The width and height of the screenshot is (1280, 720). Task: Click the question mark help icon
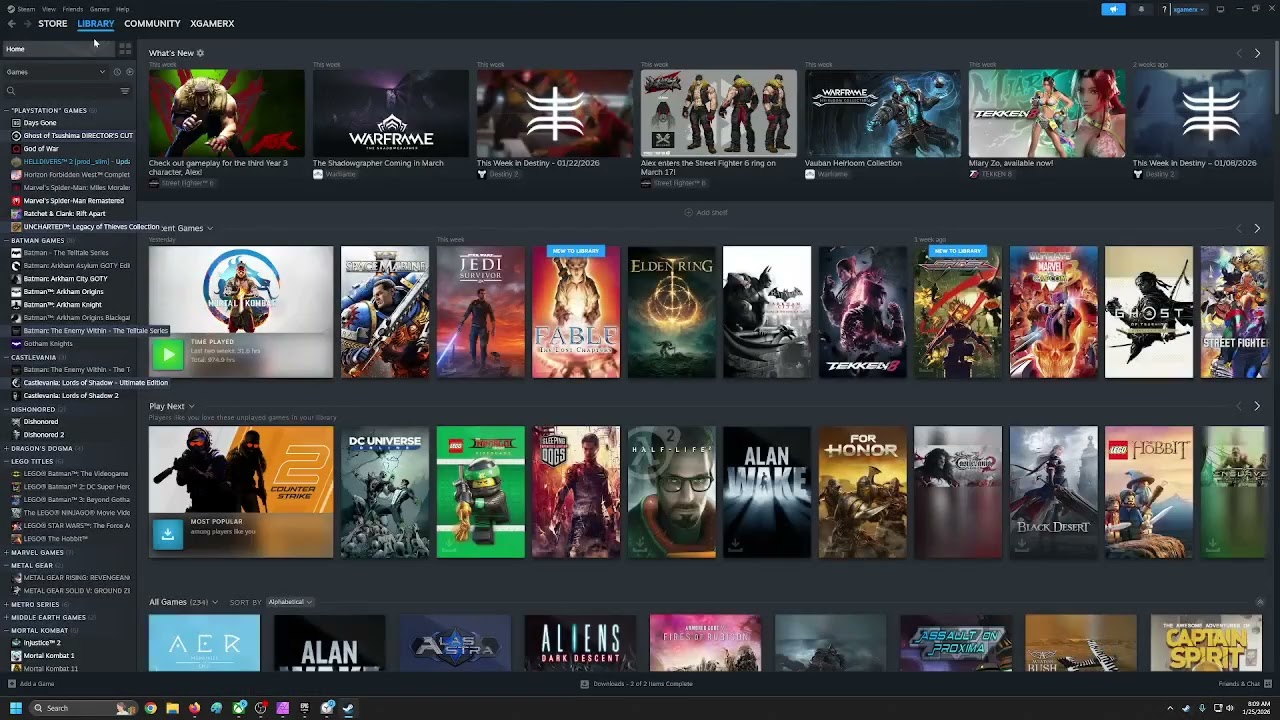(1164, 9)
